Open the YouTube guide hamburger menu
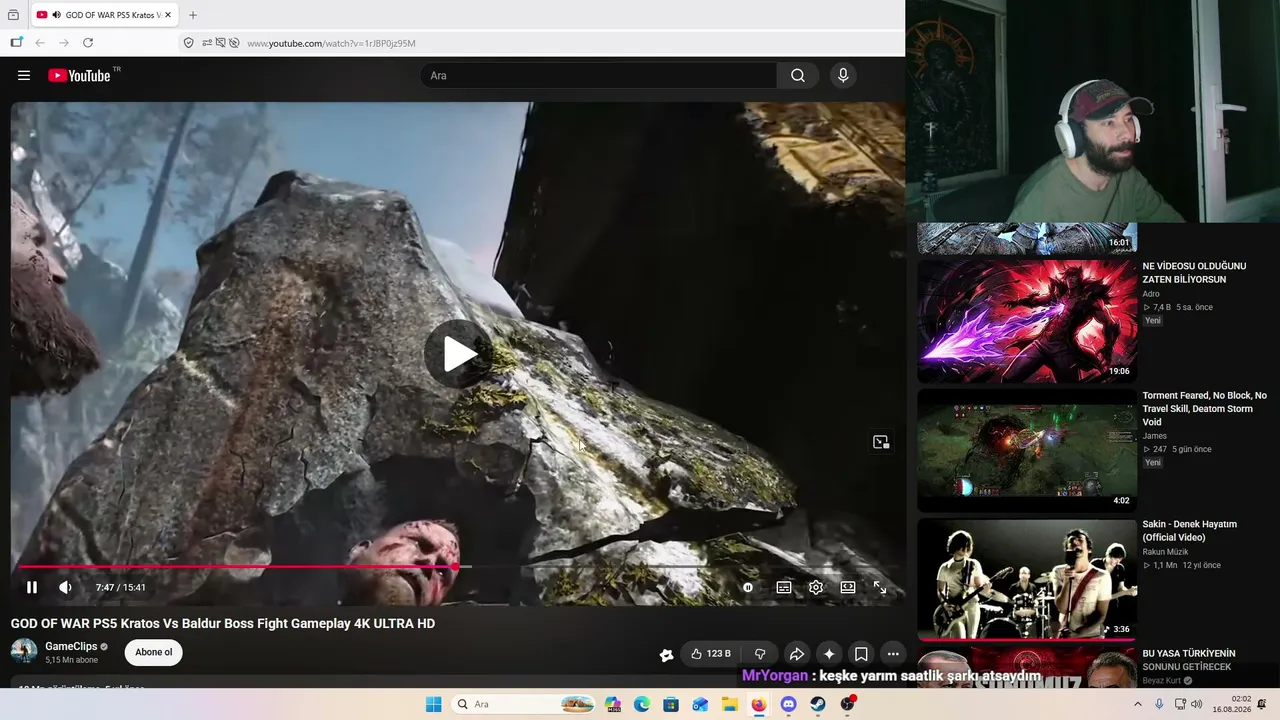The image size is (1280, 720). [24, 75]
